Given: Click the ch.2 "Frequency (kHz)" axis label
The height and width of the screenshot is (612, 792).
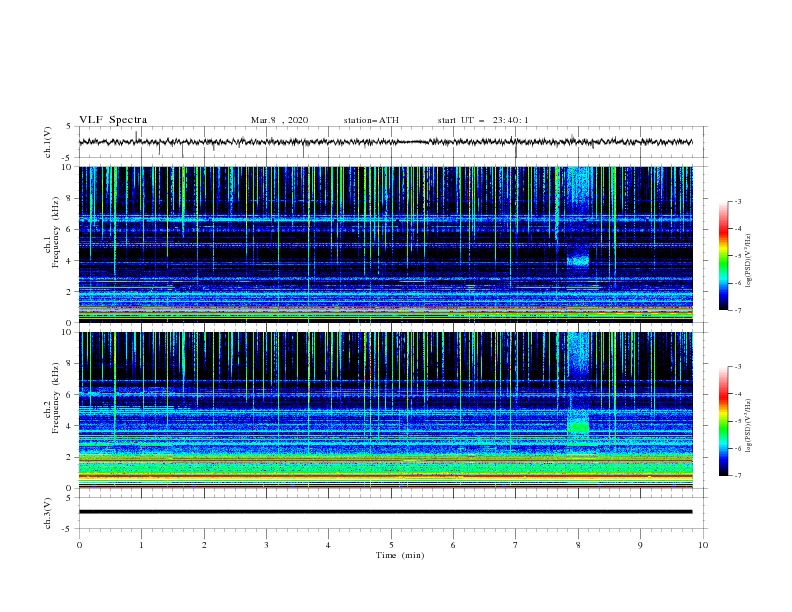Looking at the screenshot, I should (56, 398).
